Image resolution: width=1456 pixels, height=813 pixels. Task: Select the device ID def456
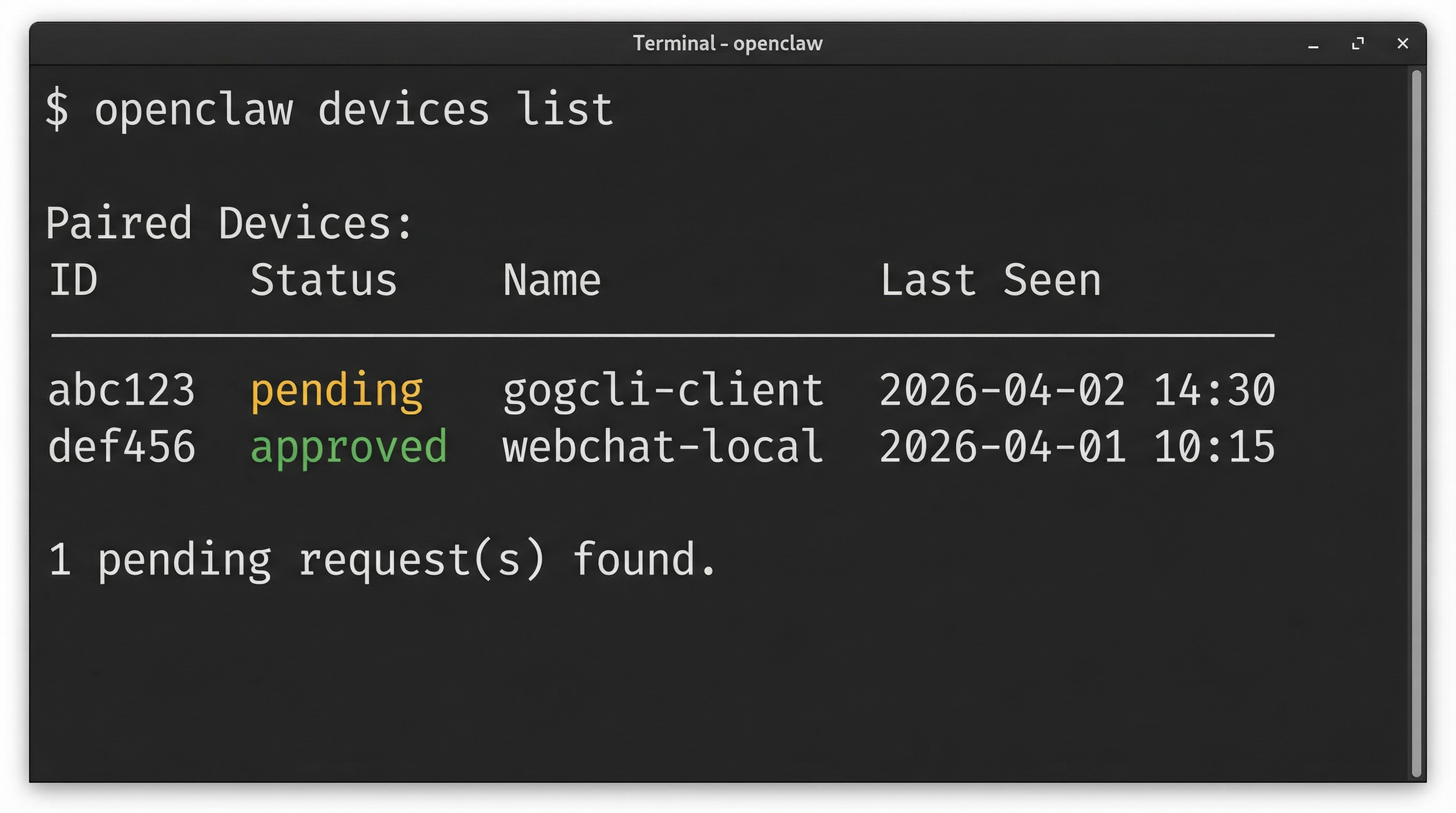tap(122, 446)
